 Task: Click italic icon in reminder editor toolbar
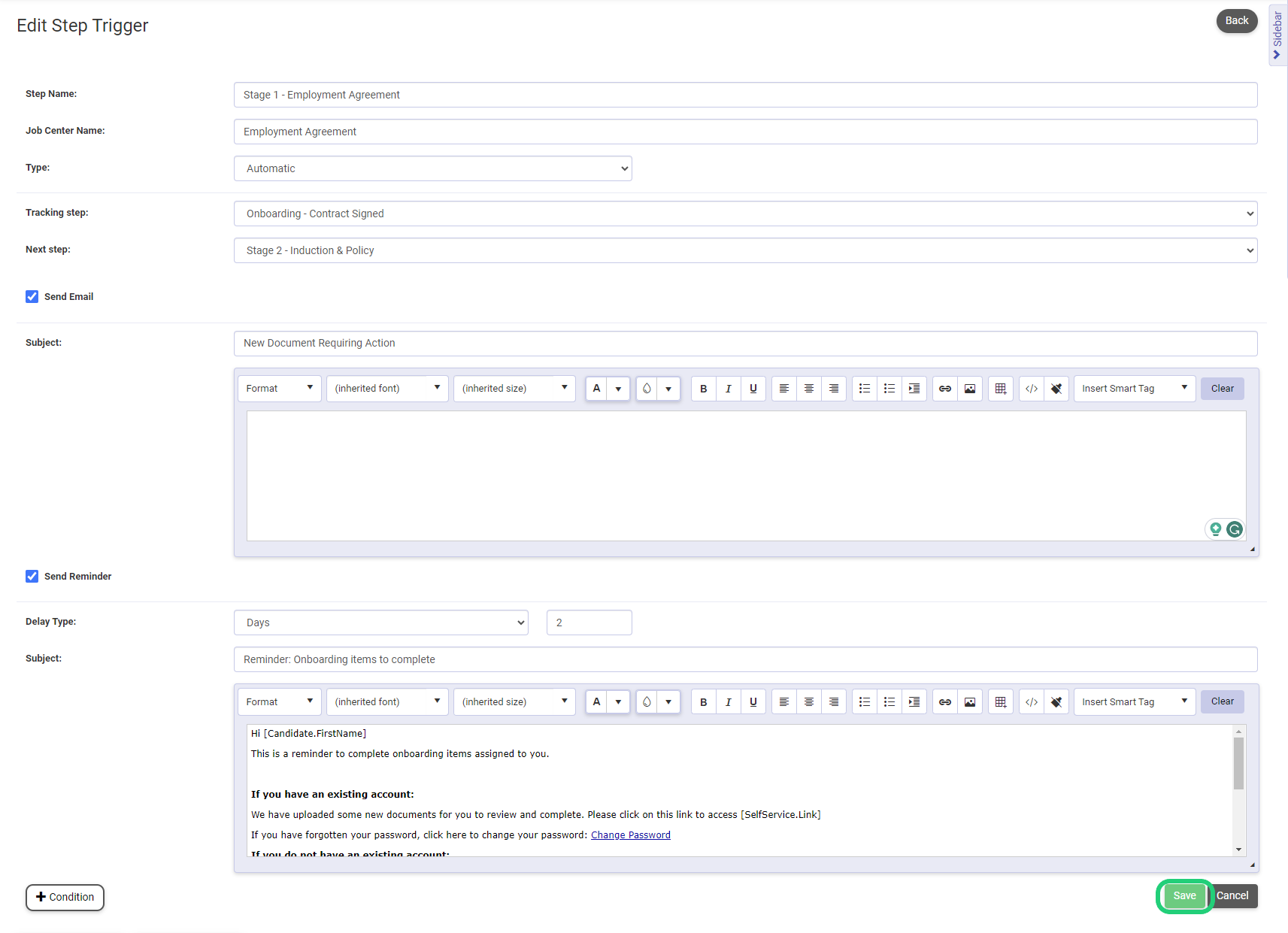(728, 702)
